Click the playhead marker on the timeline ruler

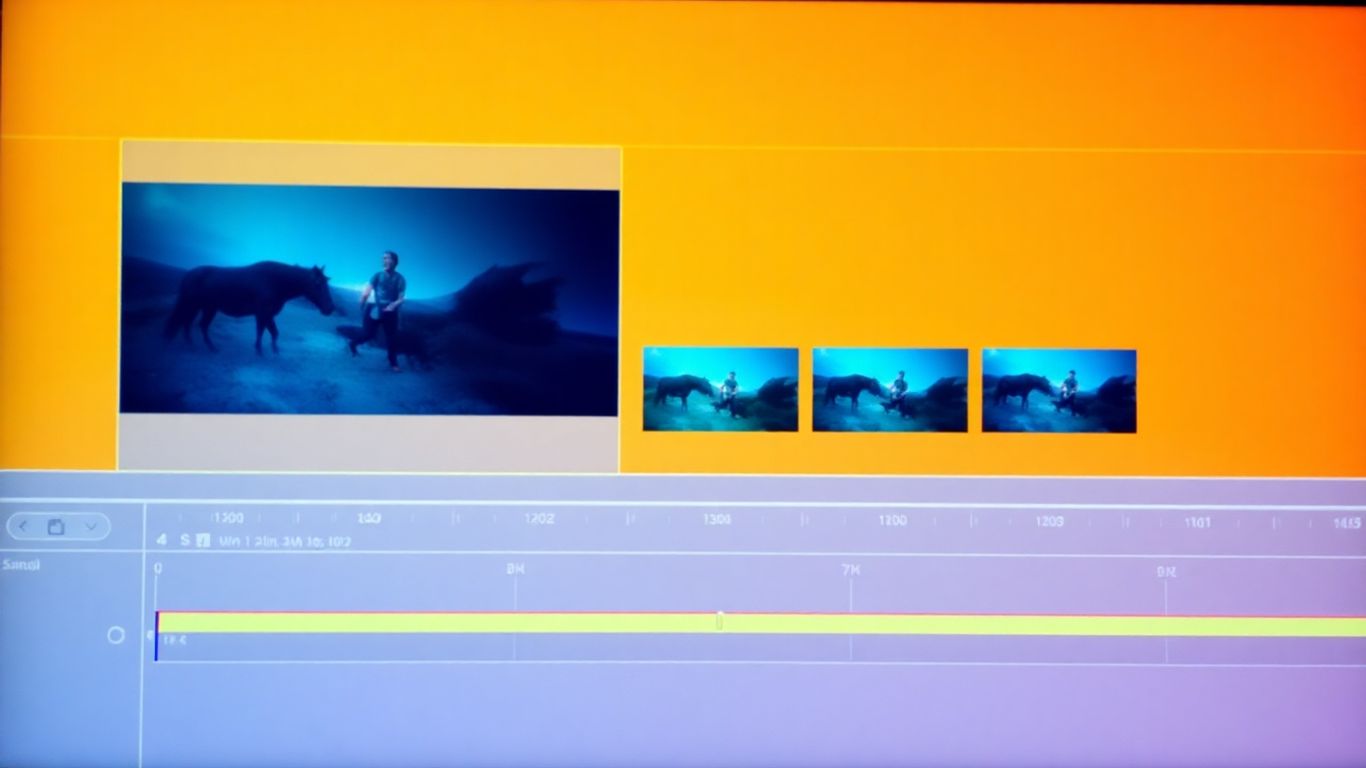[719, 618]
